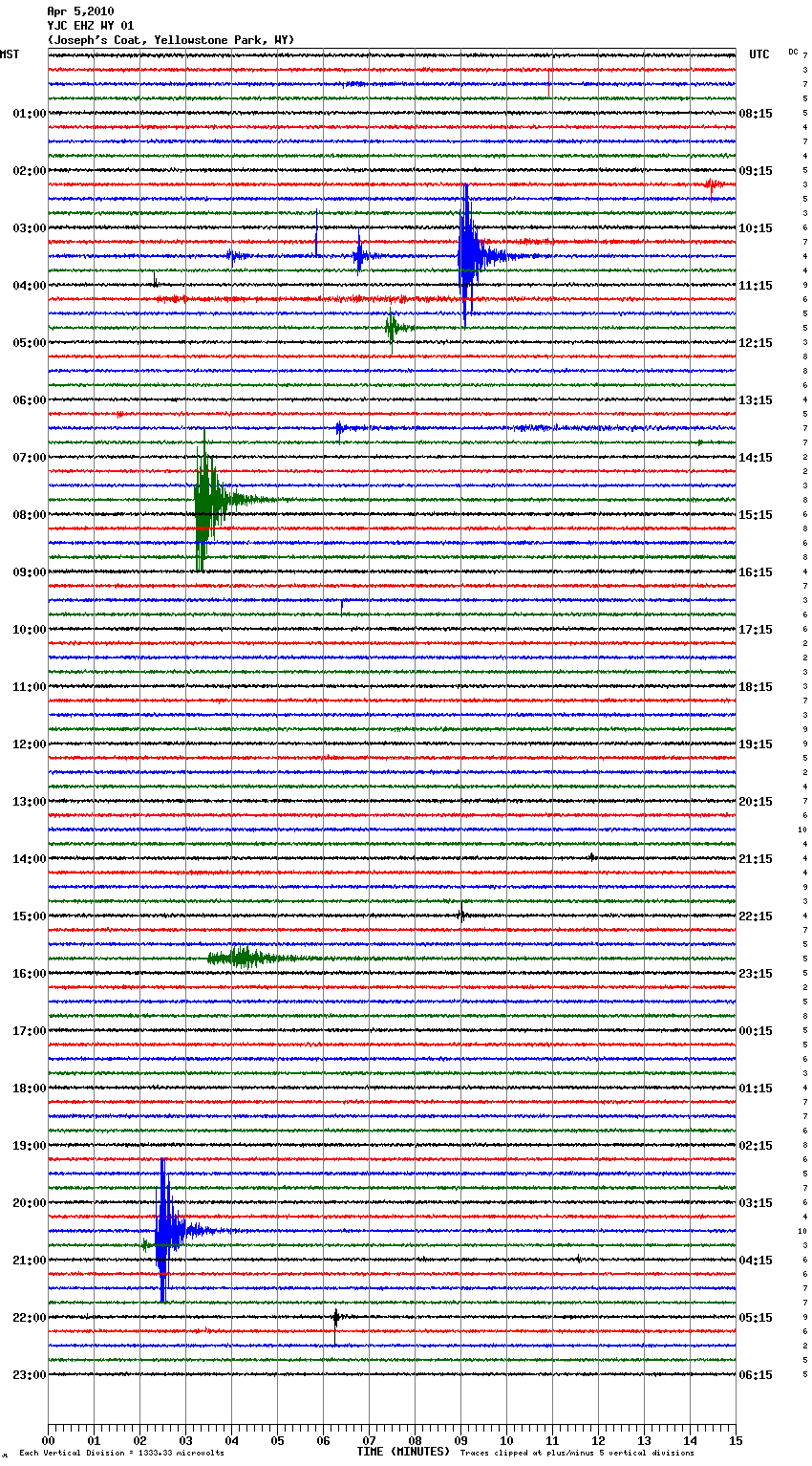Click the 06:00 MST time label
The image size is (812, 1466).
(x=29, y=400)
